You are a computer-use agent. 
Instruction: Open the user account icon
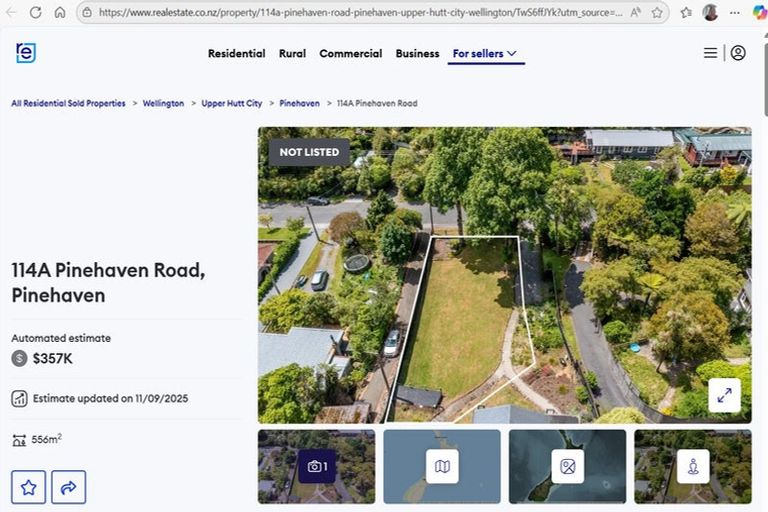pyautogui.click(x=738, y=53)
